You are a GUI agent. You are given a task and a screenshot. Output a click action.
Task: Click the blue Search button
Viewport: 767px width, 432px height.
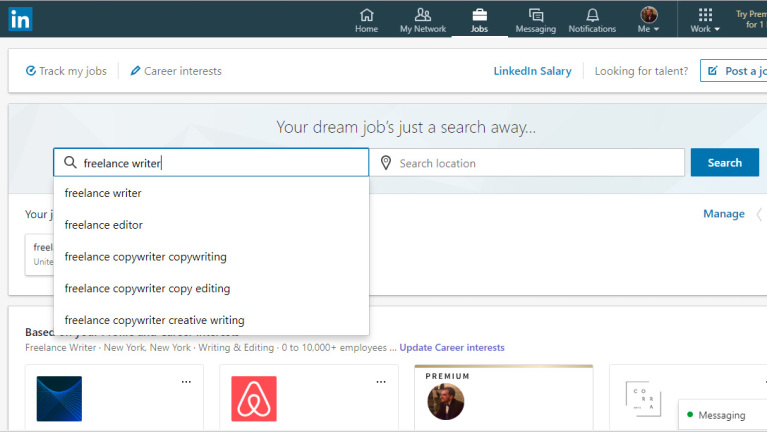(x=724, y=162)
